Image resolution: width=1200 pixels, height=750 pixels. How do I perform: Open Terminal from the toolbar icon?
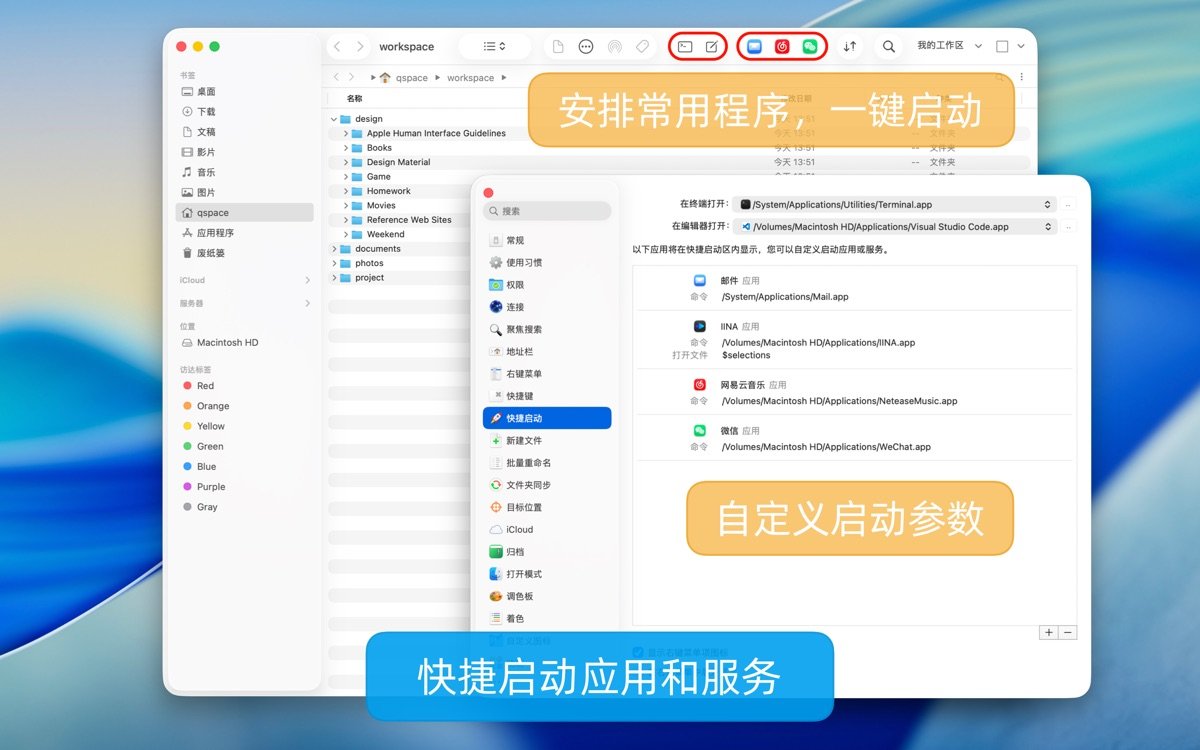(x=685, y=47)
